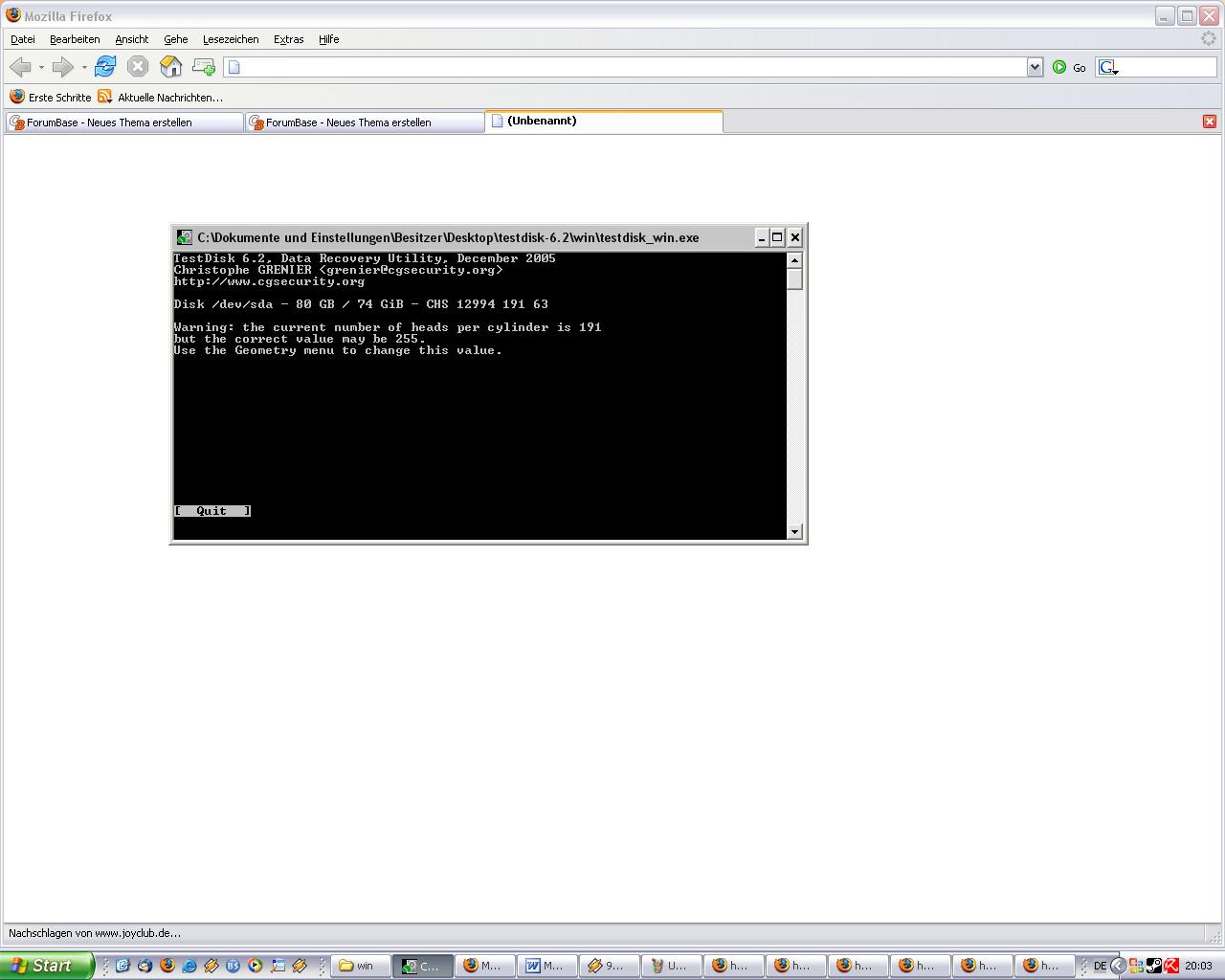This screenshot has height=980, width=1225.
Task: Click the Start button
Action: (47, 966)
